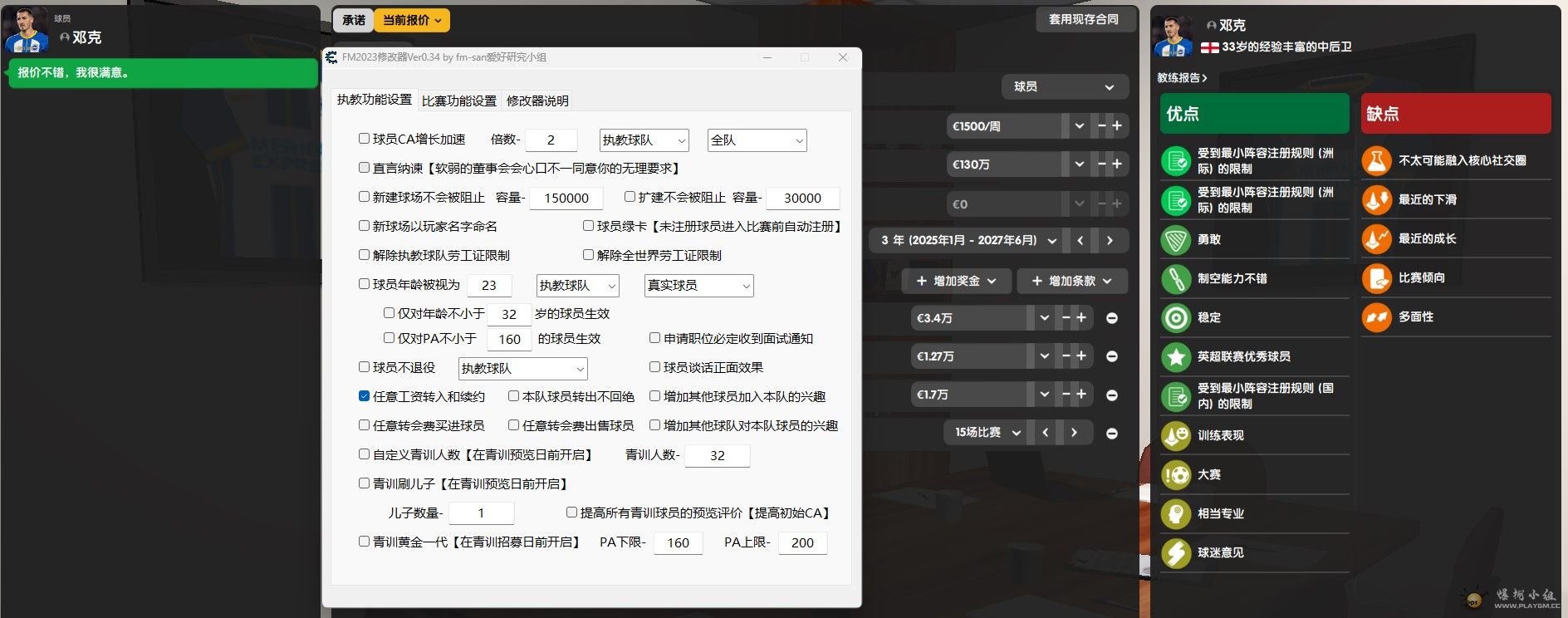
Task: Click the 倍数 input field
Action: click(x=551, y=140)
